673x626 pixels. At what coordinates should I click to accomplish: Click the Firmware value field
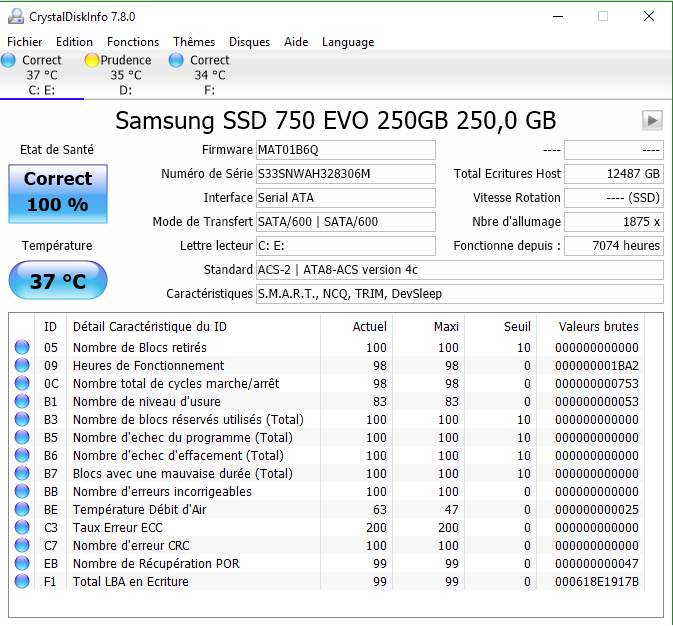[345, 150]
